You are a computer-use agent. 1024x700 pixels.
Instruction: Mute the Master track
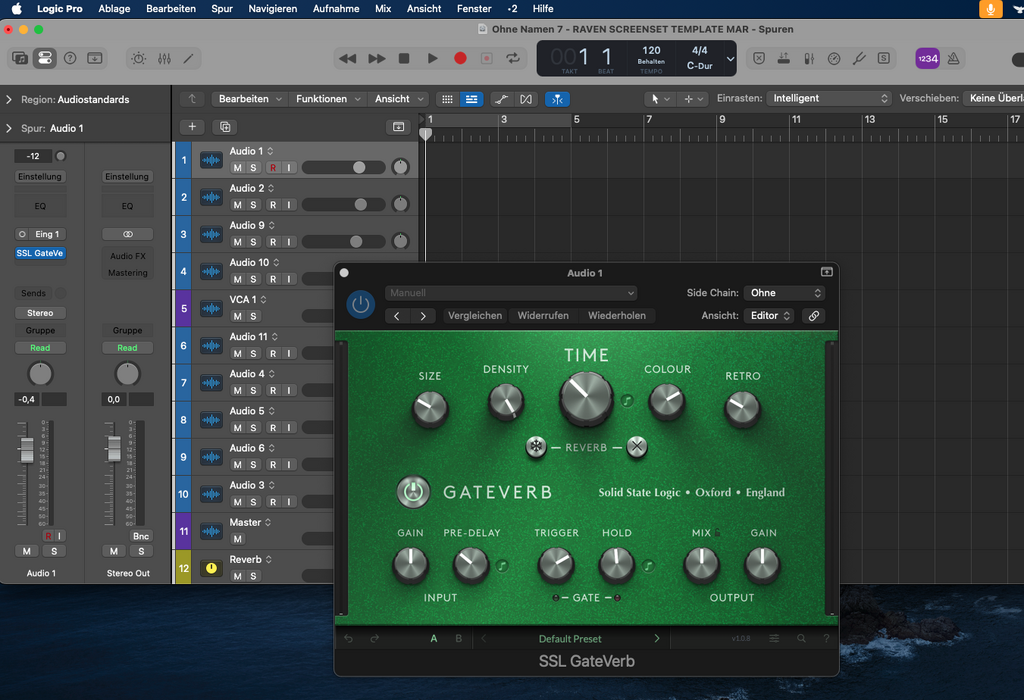pos(238,539)
